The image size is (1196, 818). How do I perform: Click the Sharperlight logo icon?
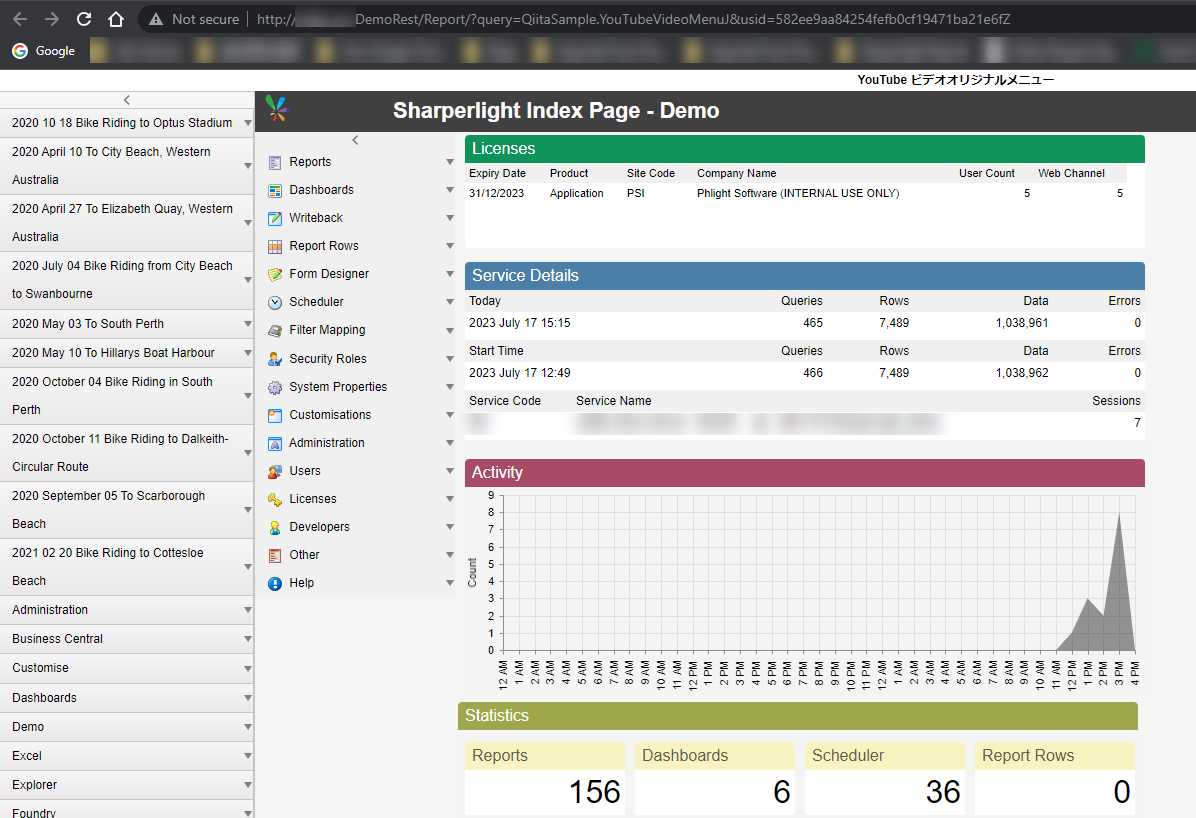[x=278, y=108]
